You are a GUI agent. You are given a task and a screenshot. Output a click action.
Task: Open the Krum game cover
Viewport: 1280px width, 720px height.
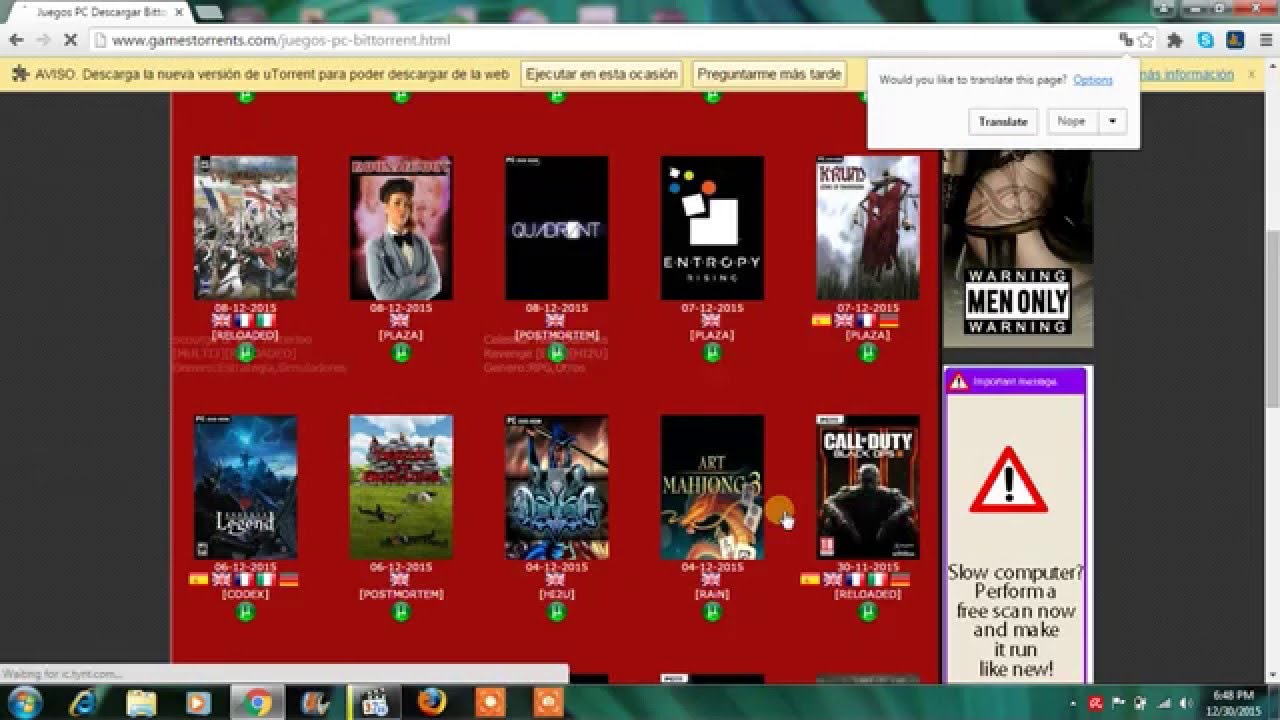tap(868, 228)
